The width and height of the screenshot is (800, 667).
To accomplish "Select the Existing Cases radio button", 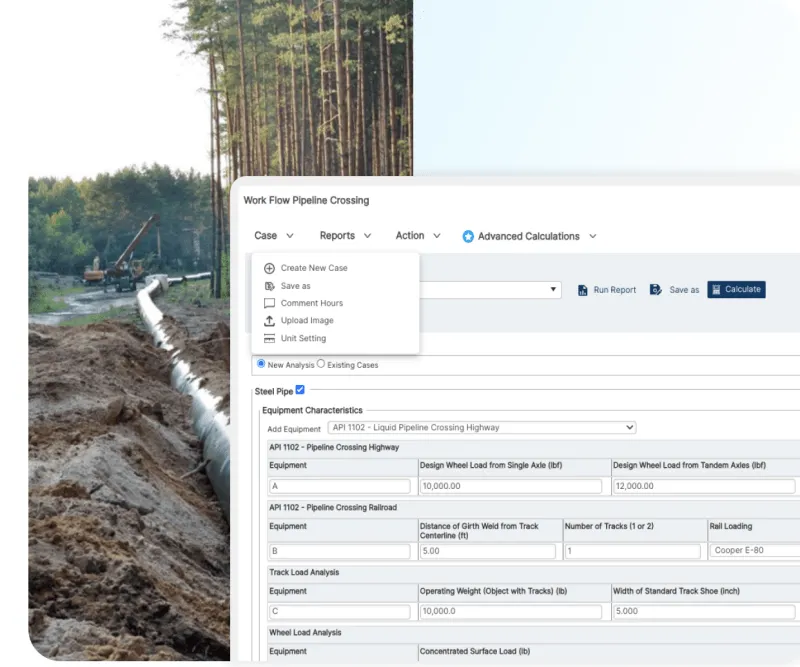I will click(x=321, y=364).
